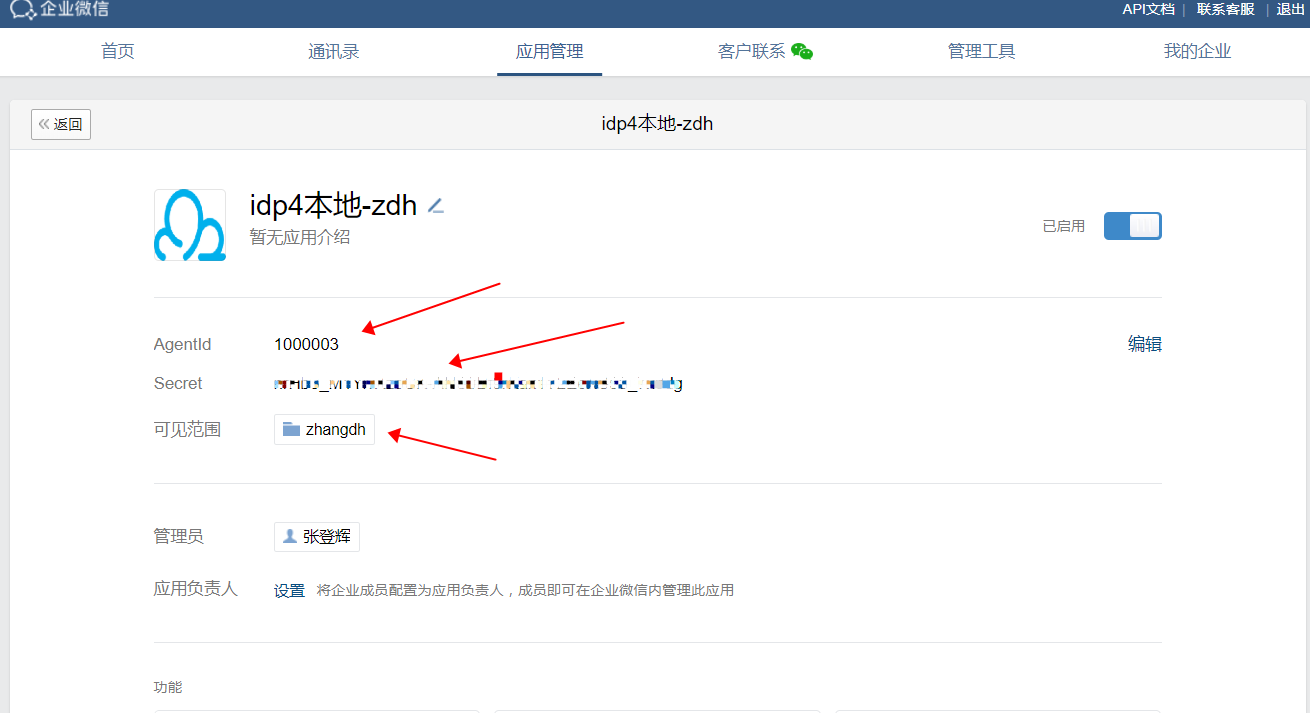Open the 我的企业 tab
The image size is (1310, 713).
pyautogui.click(x=1197, y=52)
